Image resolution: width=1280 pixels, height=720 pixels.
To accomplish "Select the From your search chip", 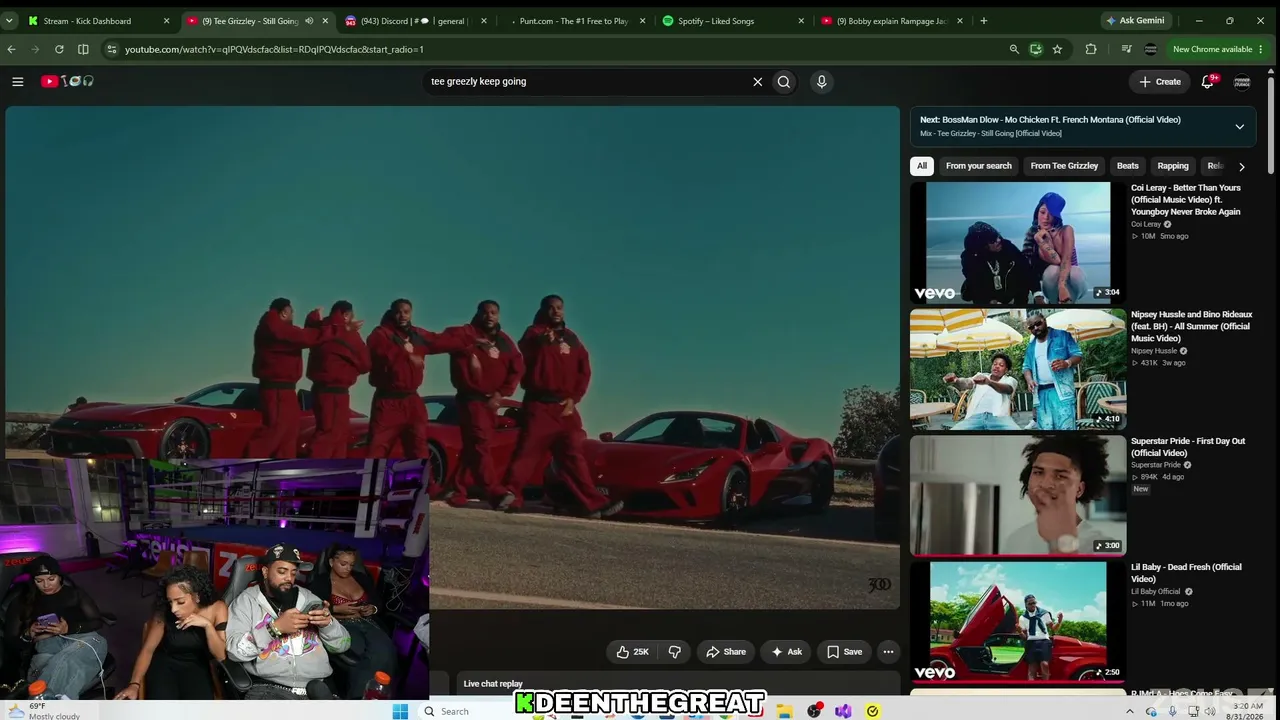I will click(979, 166).
